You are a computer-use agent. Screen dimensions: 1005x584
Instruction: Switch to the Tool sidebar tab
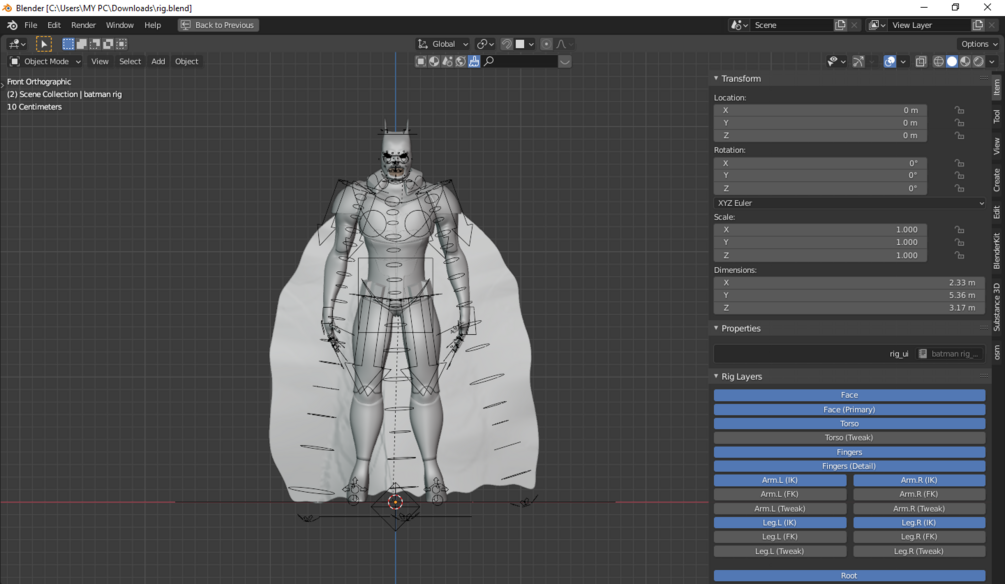[x=997, y=117]
